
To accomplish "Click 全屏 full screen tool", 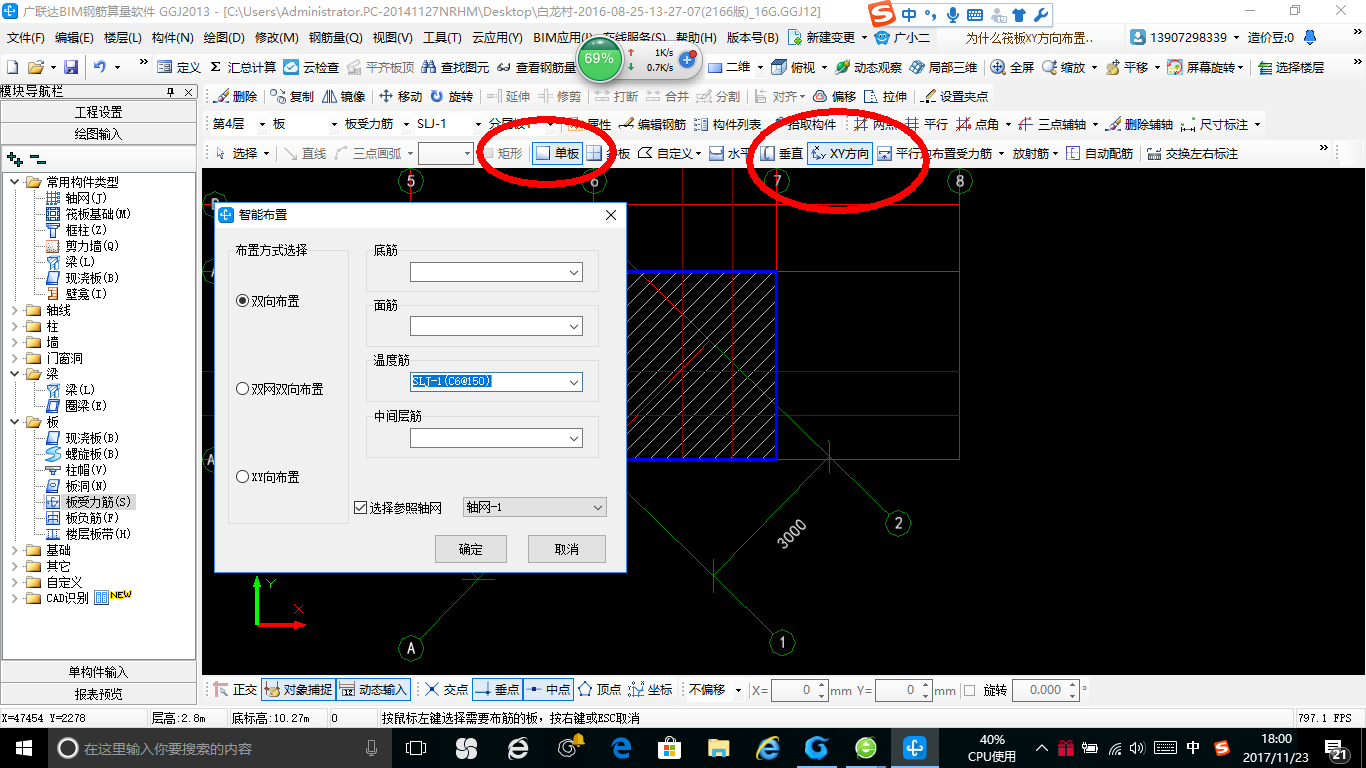I will click(1012, 67).
